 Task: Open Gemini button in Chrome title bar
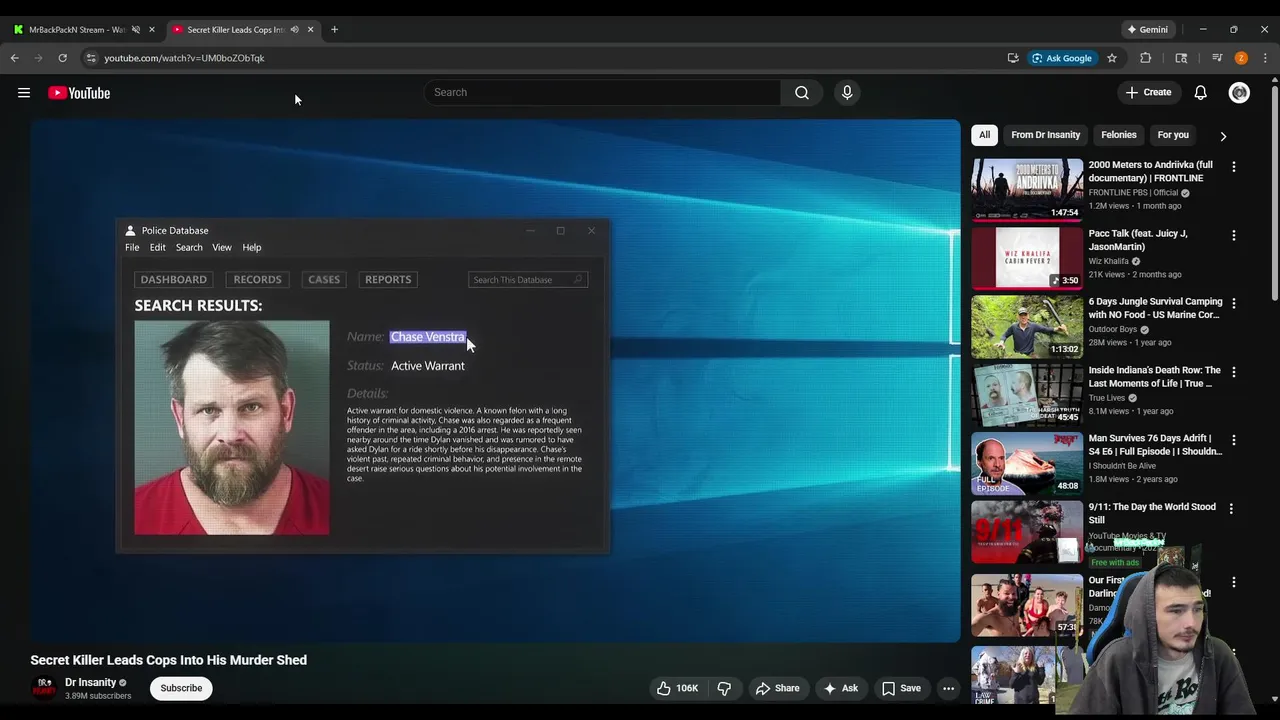[x=1146, y=30]
